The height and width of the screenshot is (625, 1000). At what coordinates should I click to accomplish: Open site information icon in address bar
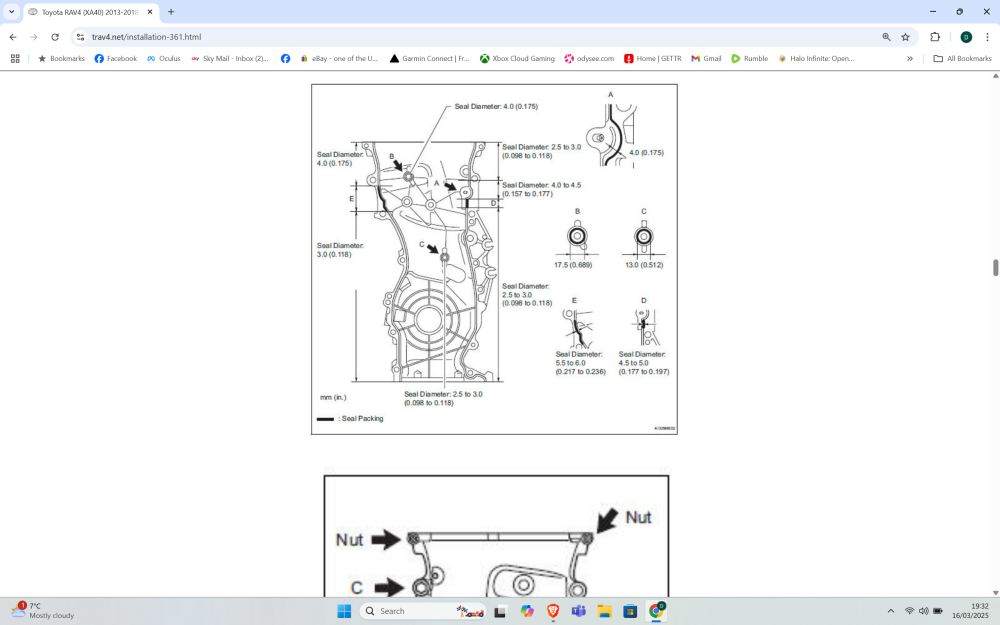tap(80, 37)
